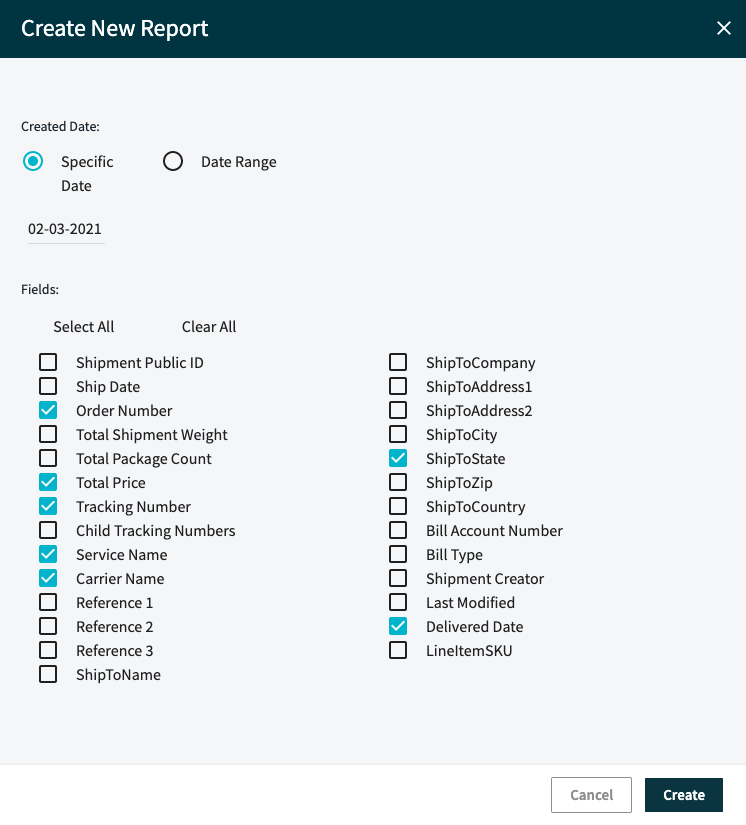
Task: Check the Shipment Public ID checkbox
Action: pyautogui.click(x=47, y=362)
